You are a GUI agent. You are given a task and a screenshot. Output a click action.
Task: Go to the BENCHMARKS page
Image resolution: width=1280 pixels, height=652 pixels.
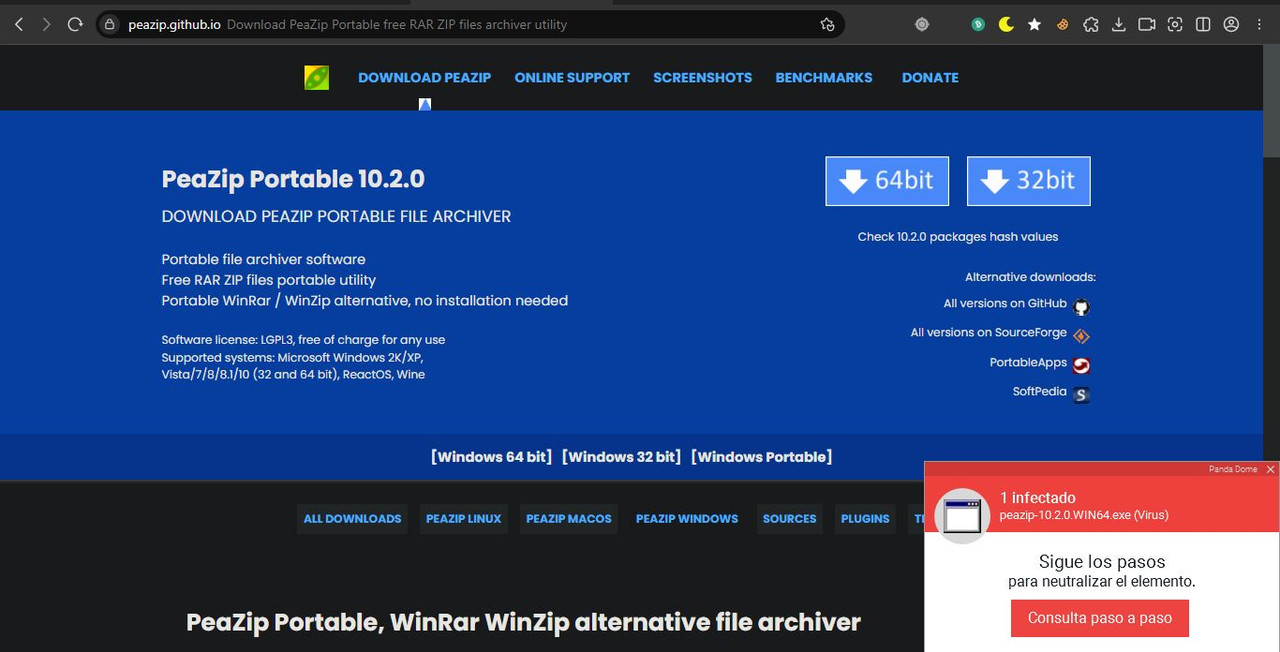pos(824,77)
